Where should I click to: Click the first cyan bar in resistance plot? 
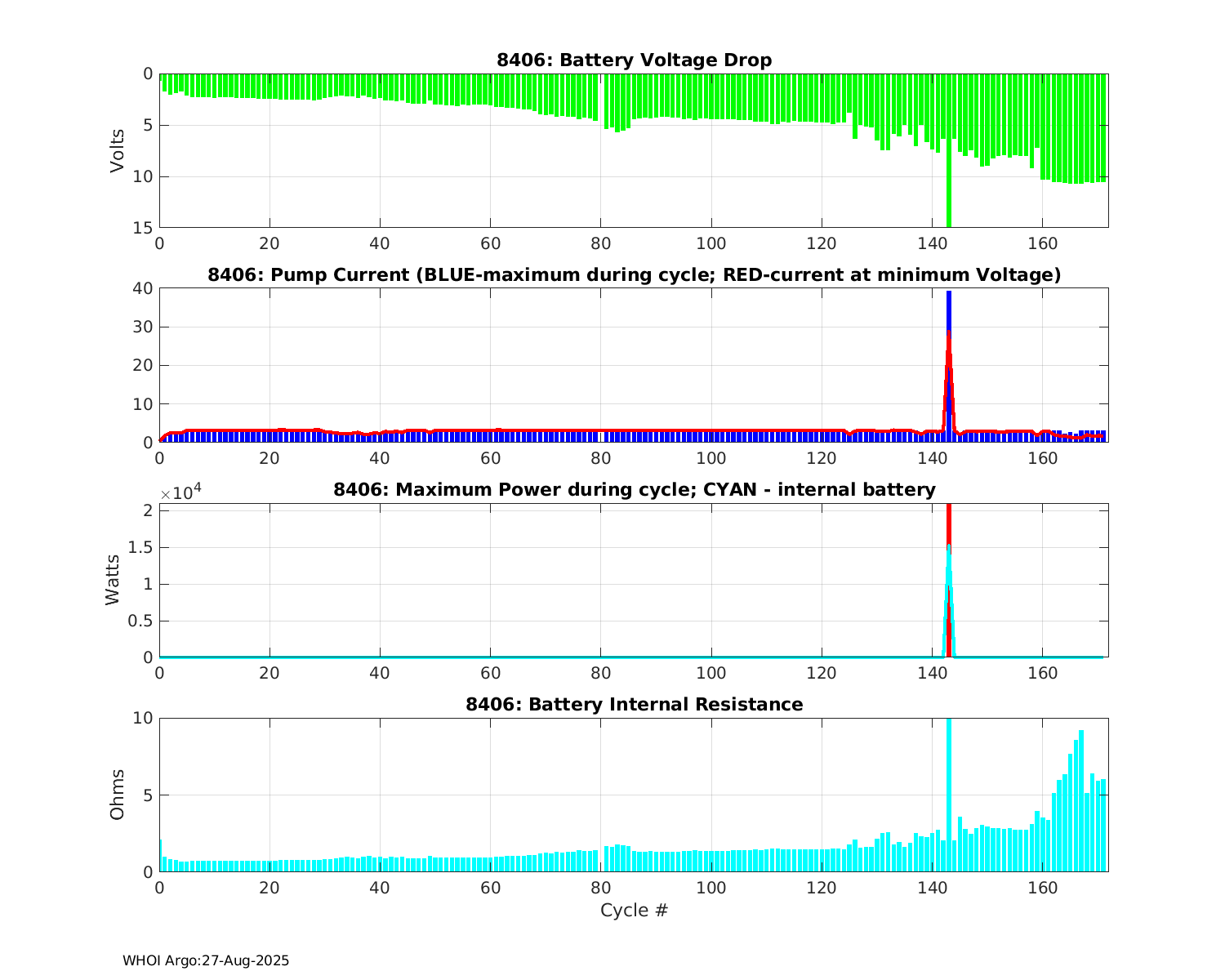(160, 856)
